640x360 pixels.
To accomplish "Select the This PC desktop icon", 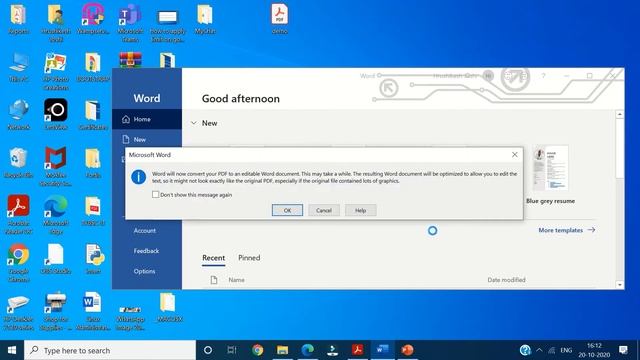I will [18, 67].
